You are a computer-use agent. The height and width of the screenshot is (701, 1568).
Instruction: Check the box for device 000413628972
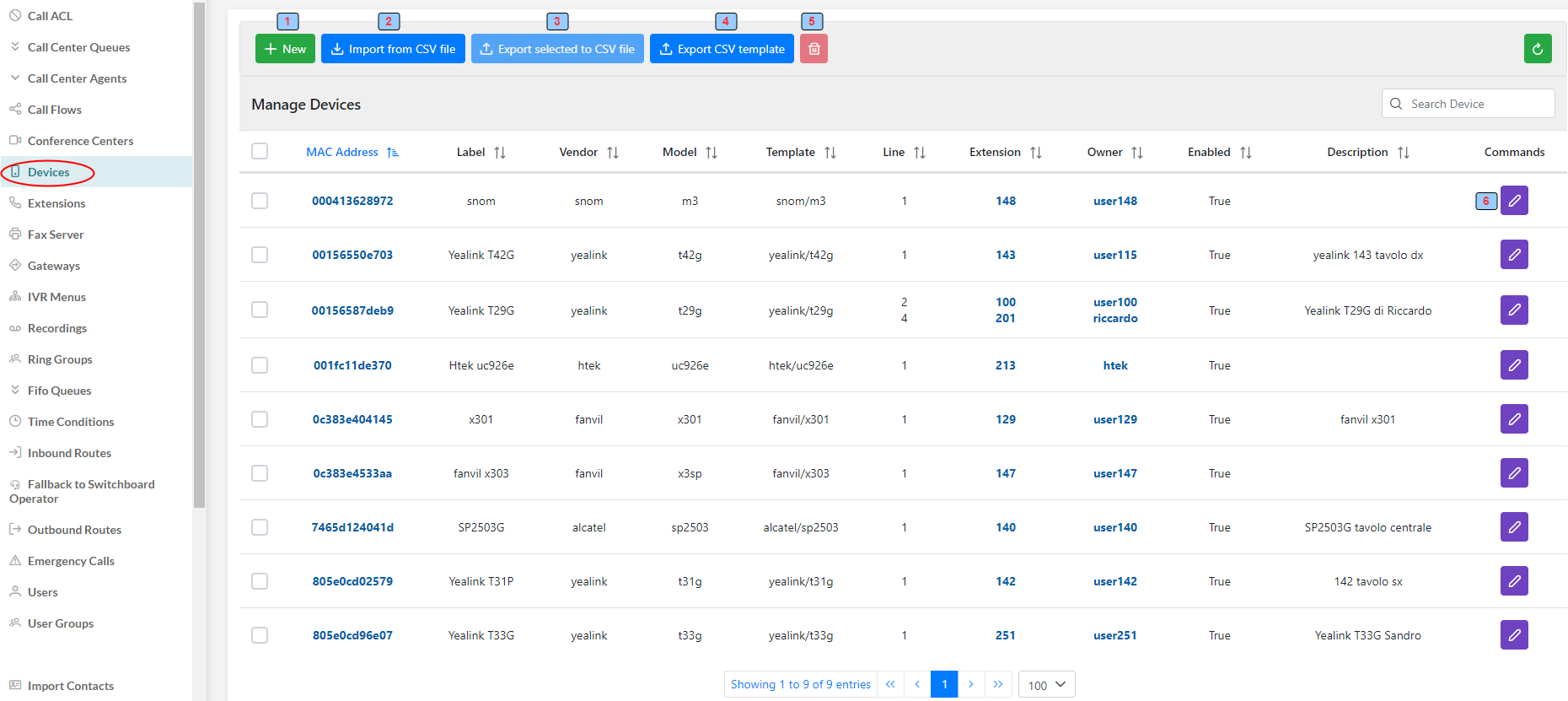click(x=260, y=201)
